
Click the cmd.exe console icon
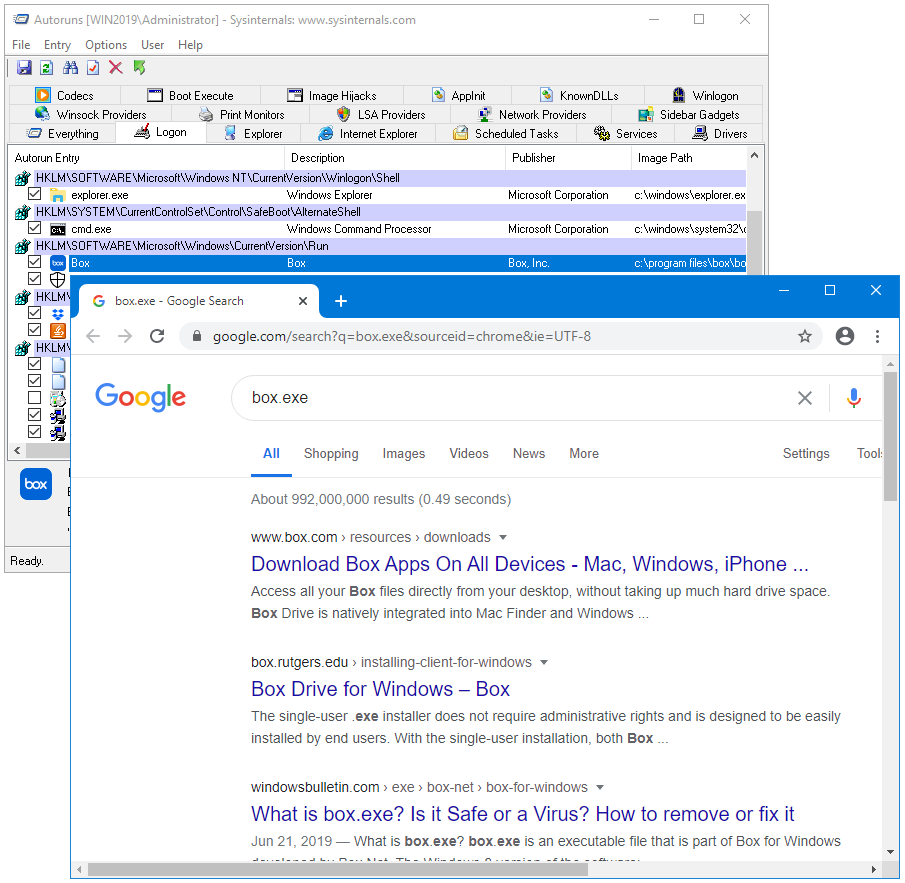click(x=58, y=229)
